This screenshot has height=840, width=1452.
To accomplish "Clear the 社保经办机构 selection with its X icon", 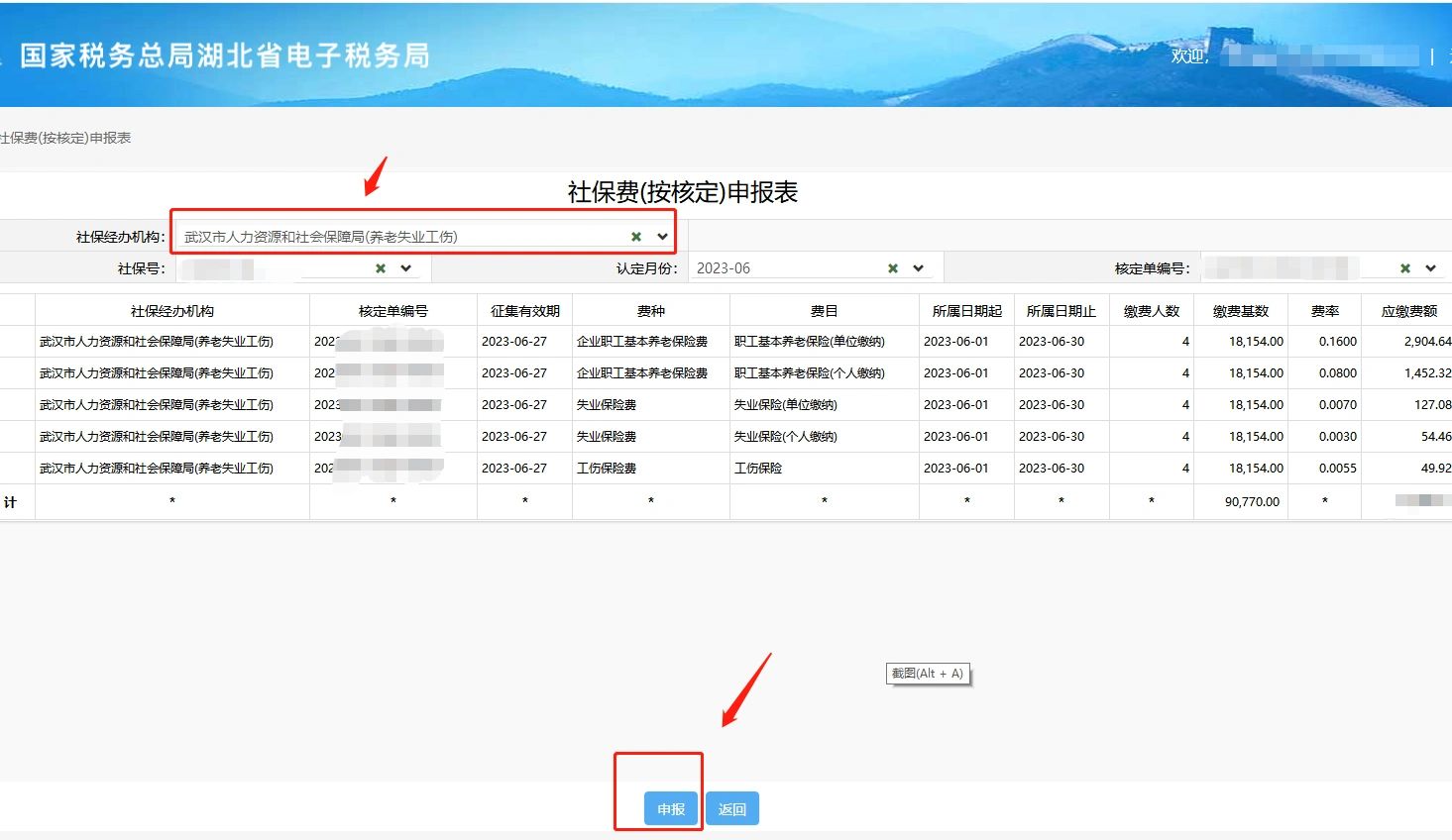I will (x=636, y=237).
